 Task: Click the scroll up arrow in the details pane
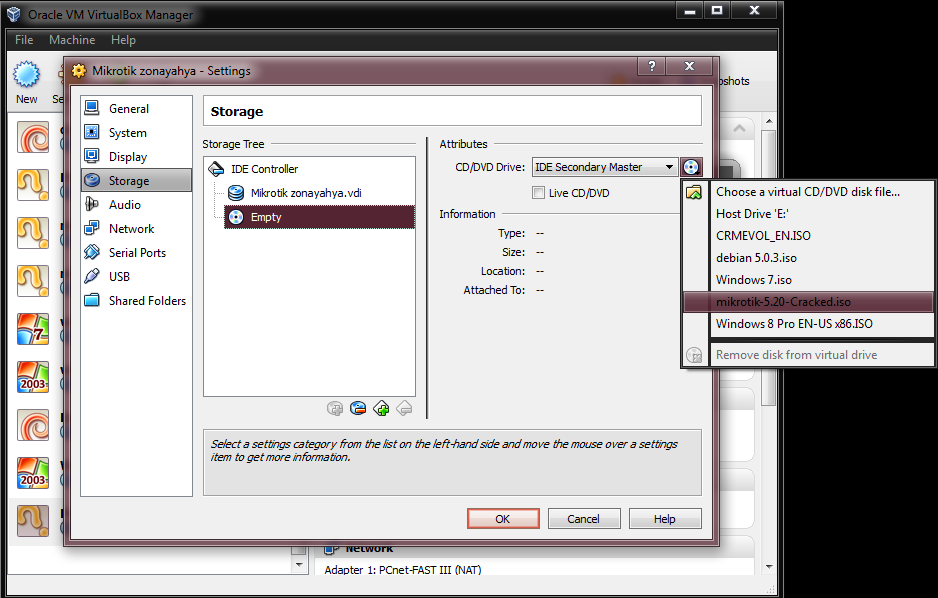point(769,121)
